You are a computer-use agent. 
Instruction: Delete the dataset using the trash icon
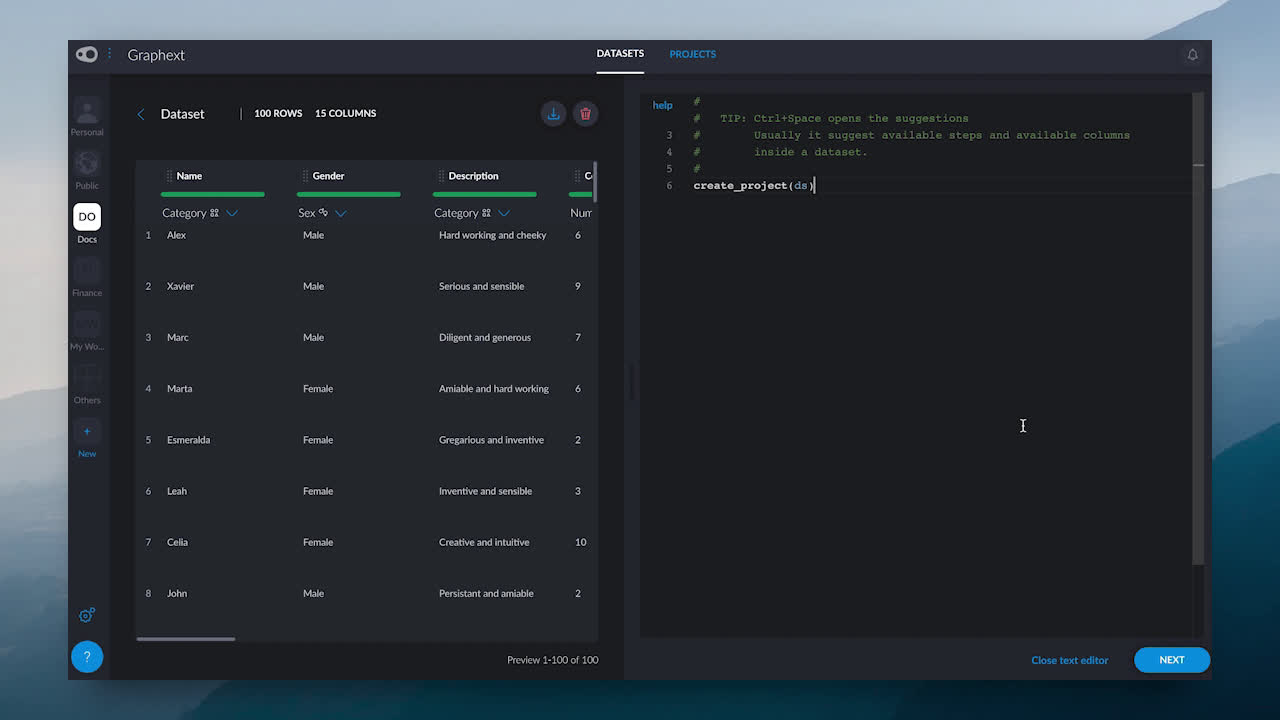coord(586,113)
